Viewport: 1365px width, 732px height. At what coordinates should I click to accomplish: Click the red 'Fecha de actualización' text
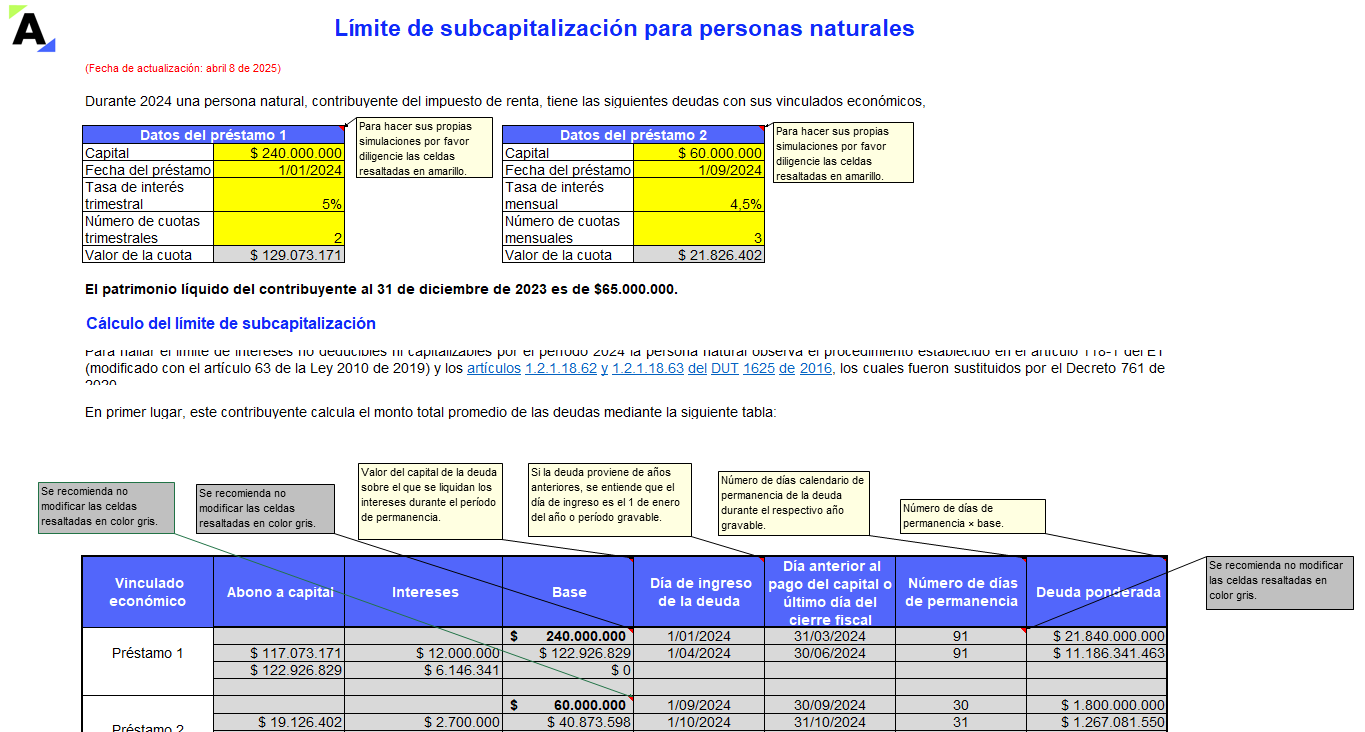(x=183, y=68)
